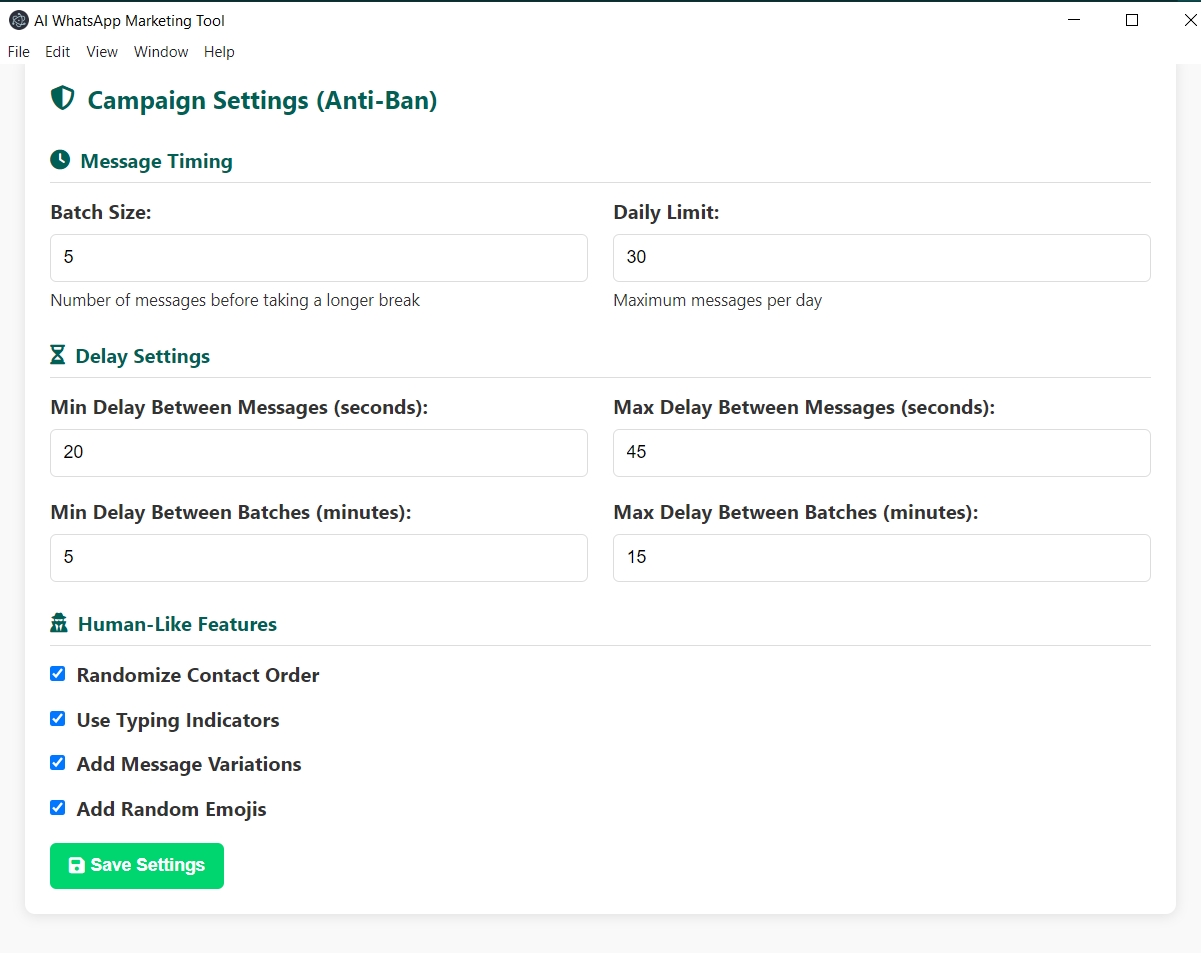Click the Campaign Settings (Anti-Ban) heading
This screenshot has height=953, width=1201.
coord(262,100)
